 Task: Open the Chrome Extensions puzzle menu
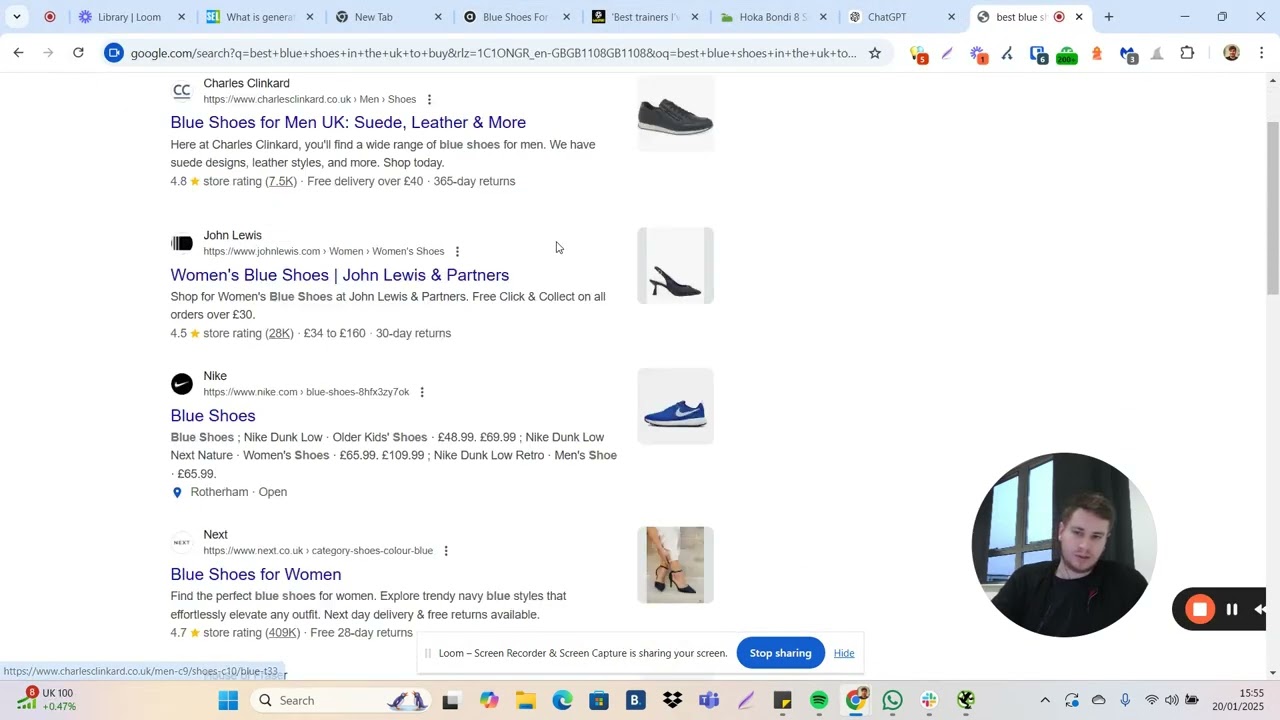click(x=1187, y=53)
